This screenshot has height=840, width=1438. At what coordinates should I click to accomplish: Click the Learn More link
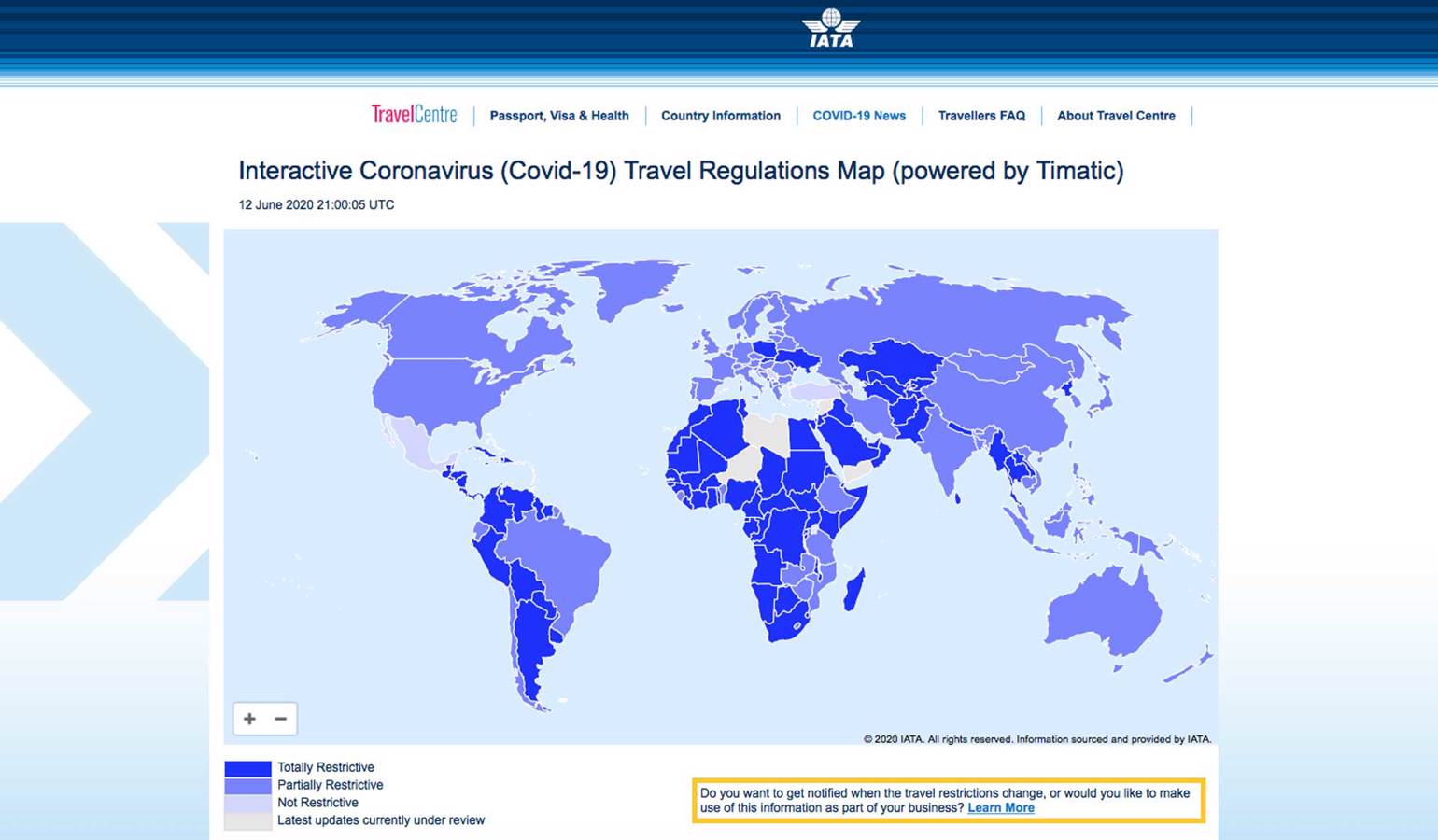click(x=1000, y=808)
